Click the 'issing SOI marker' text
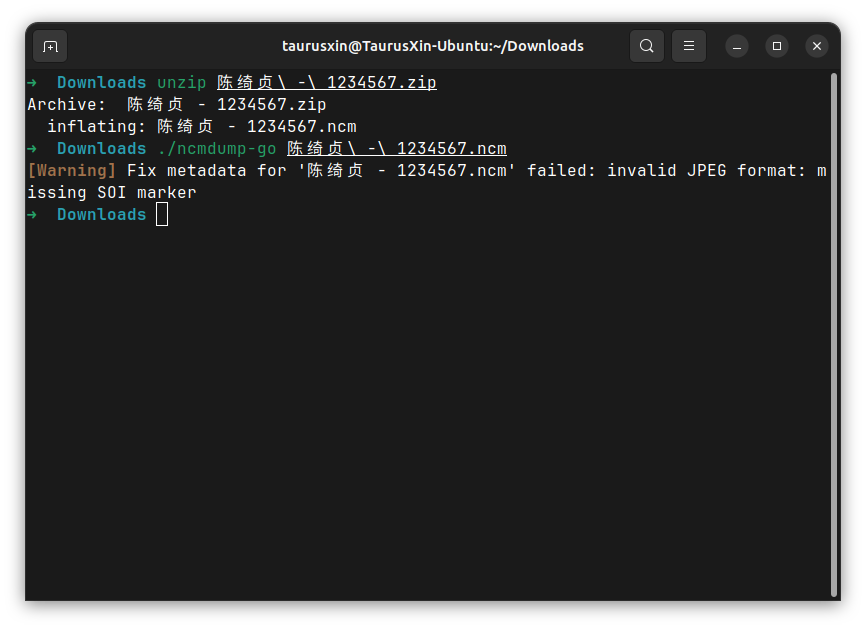This screenshot has height=629, width=866. tap(111, 192)
